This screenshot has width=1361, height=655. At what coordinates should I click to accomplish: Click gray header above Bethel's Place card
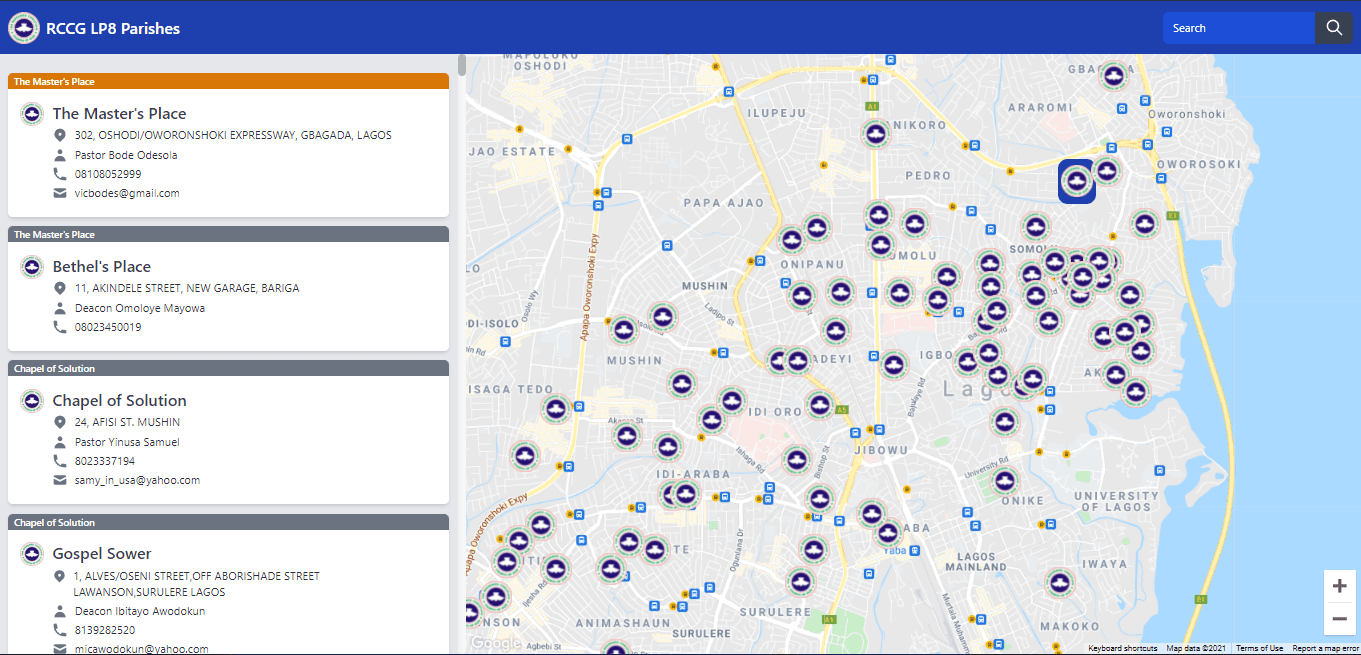228,234
